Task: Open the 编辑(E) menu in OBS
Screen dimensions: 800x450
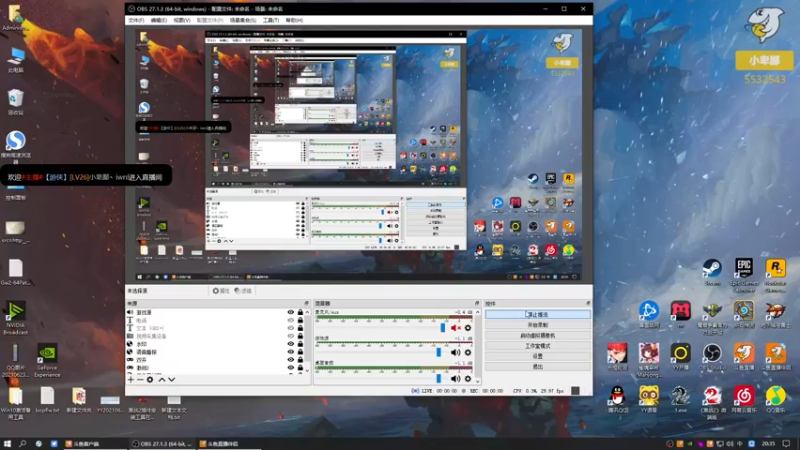Action: (159, 20)
